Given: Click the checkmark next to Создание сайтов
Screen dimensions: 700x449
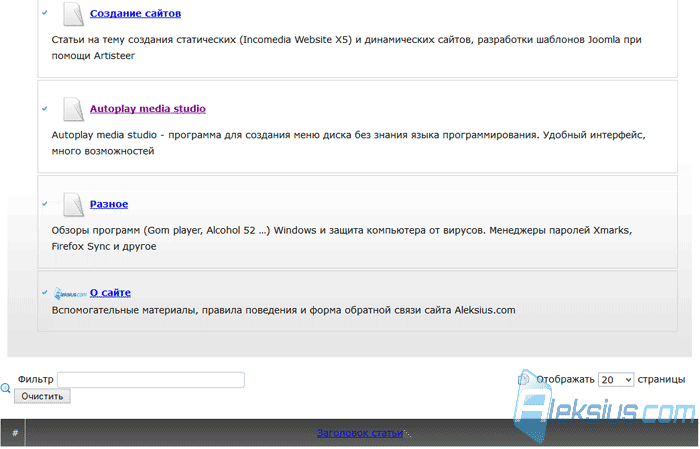Looking at the screenshot, I should 45,12.
